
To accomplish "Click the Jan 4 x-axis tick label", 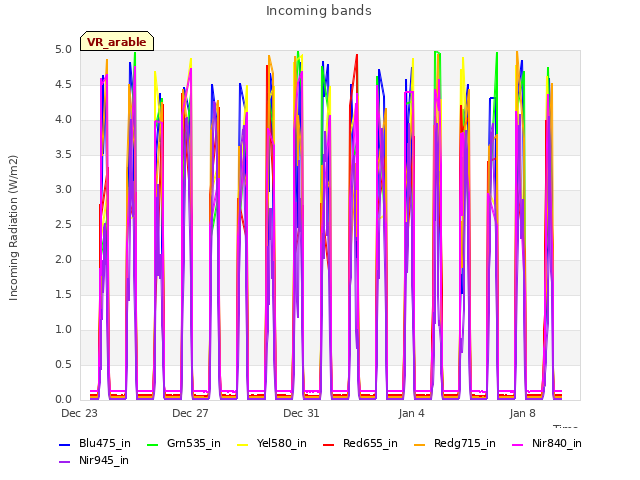I will [x=412, y=413].
